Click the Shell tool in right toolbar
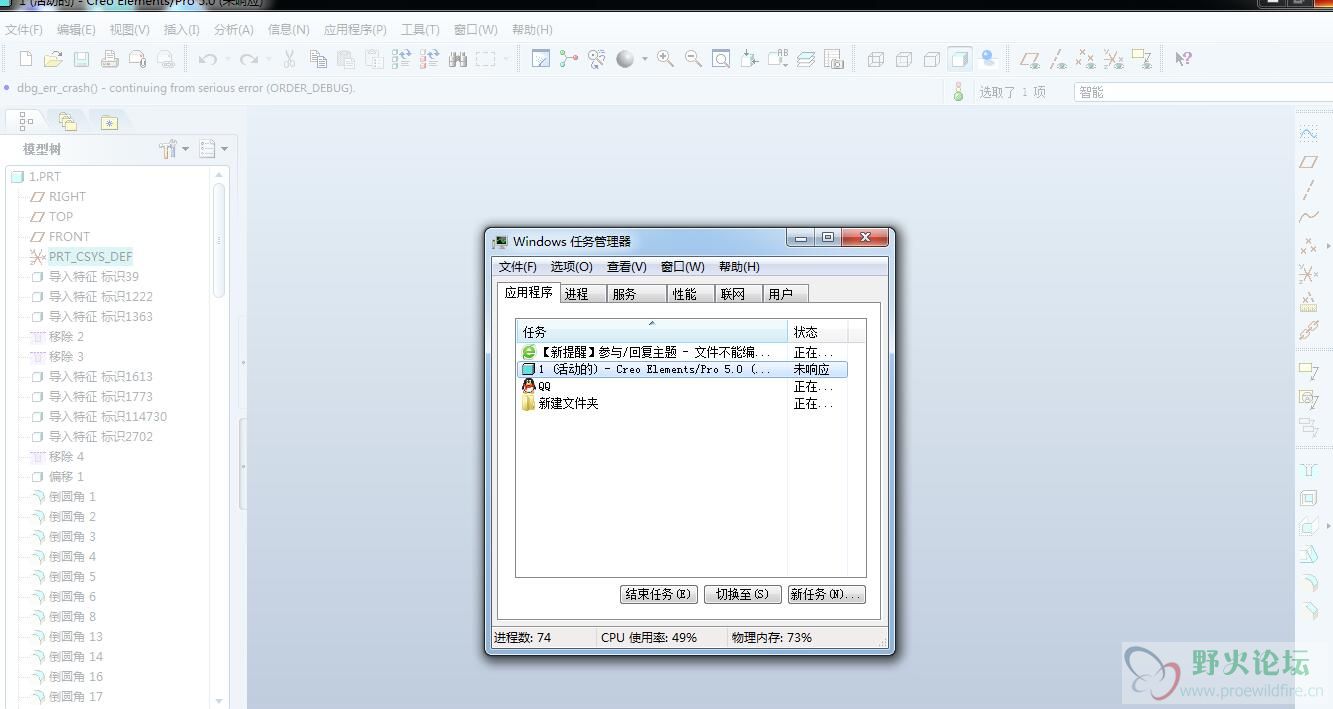1333x709 pixels. (1308, 498)
